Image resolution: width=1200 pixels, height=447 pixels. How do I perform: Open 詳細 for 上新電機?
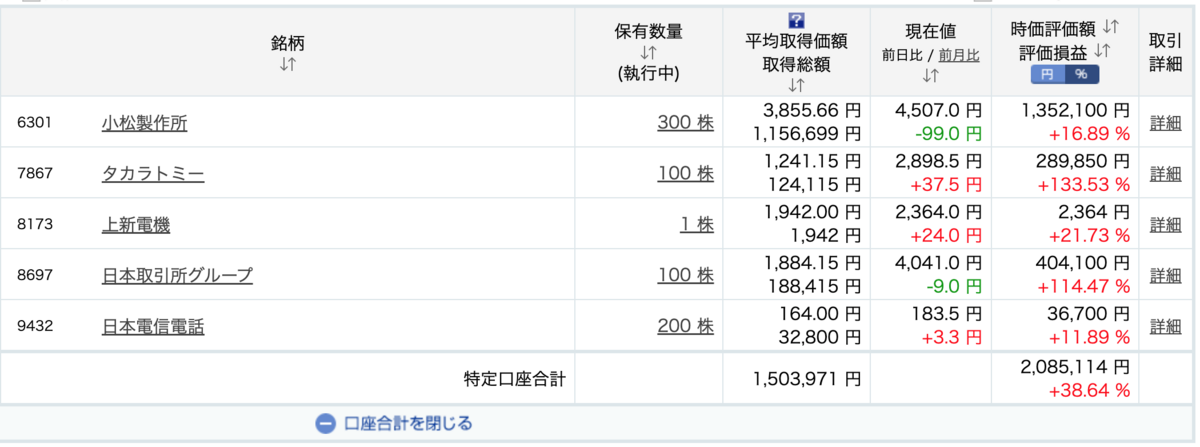1165,225
